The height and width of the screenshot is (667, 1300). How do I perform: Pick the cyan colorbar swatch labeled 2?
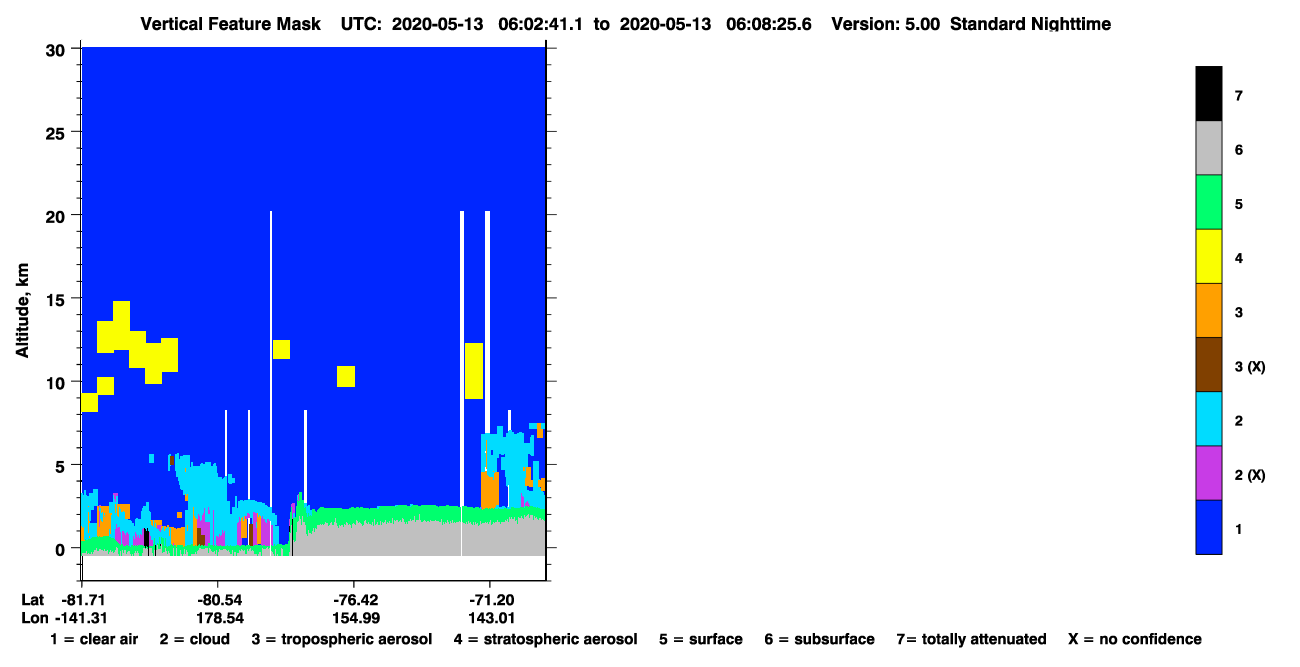click(x=1208, y=418)
